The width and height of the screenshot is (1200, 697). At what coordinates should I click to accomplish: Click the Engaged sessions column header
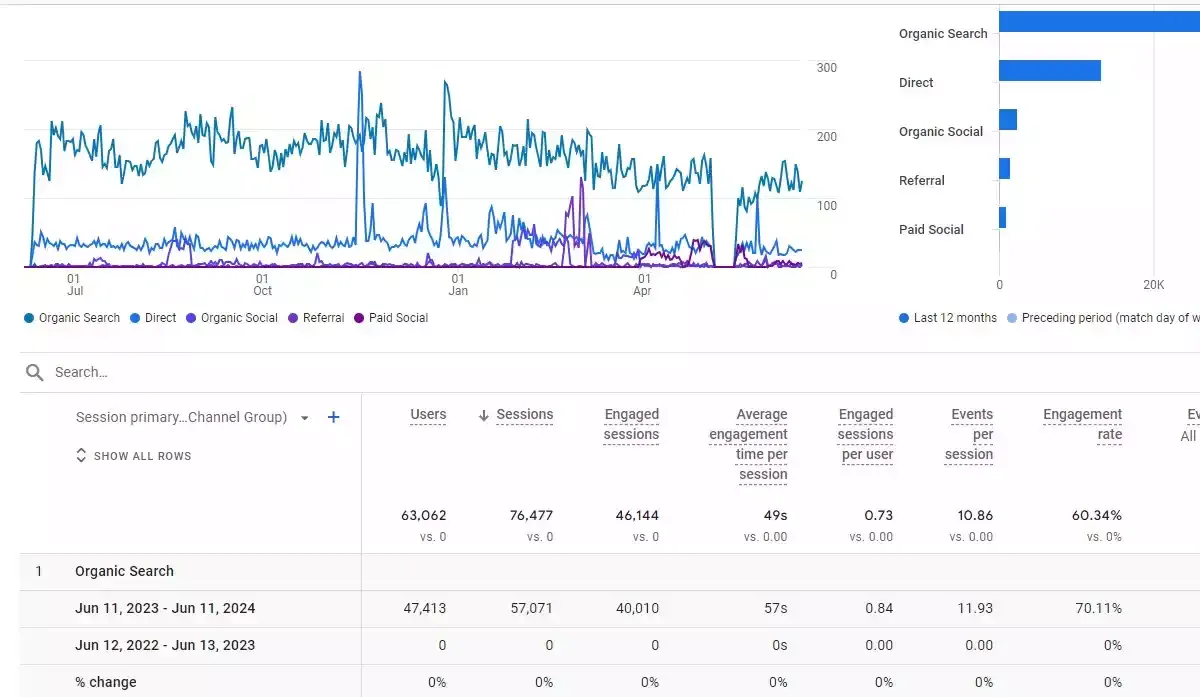pyautogui.click(x=631, y=425)
